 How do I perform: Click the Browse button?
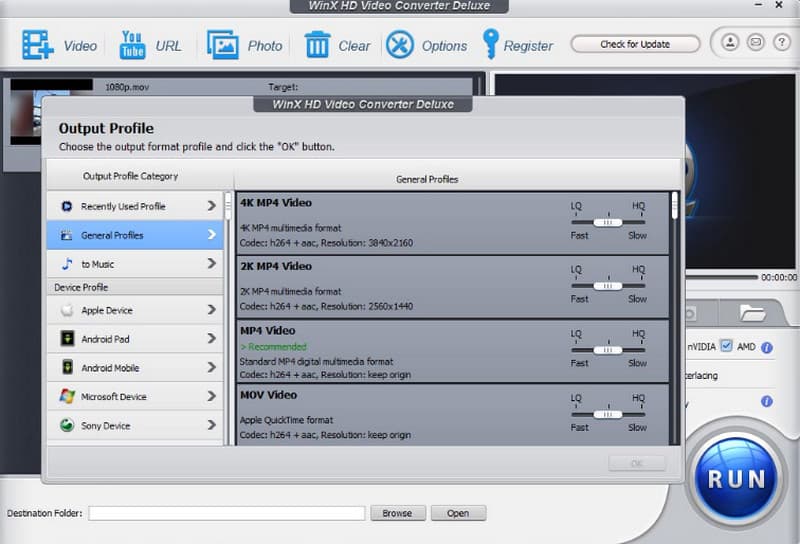[397, 513]
